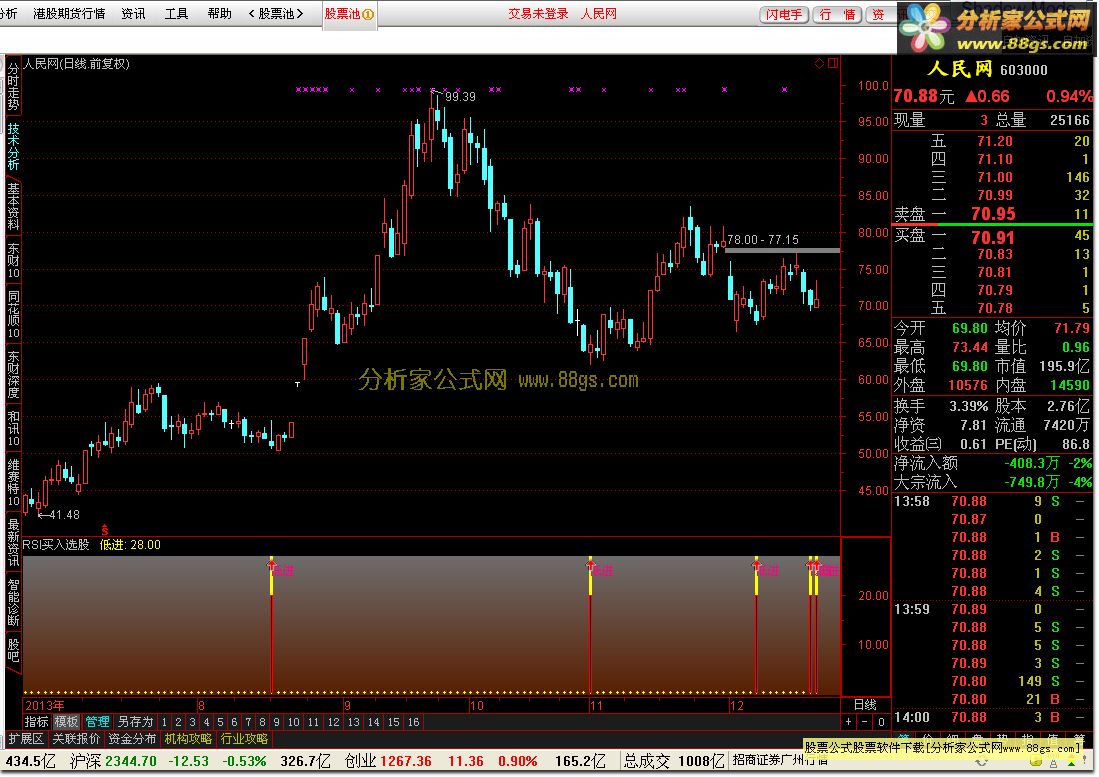Screen dimensions: 1099x777
Task: Select template number 9
Action: click(x=276, y=722)
